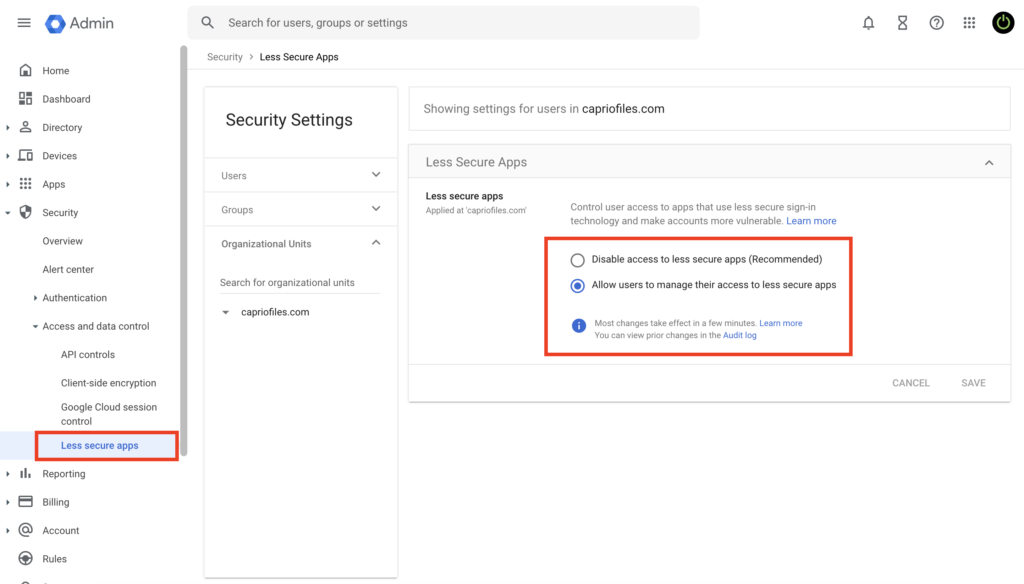Click the Devices icon in sidebar
Screen dimensions: 1024x584
25,155
